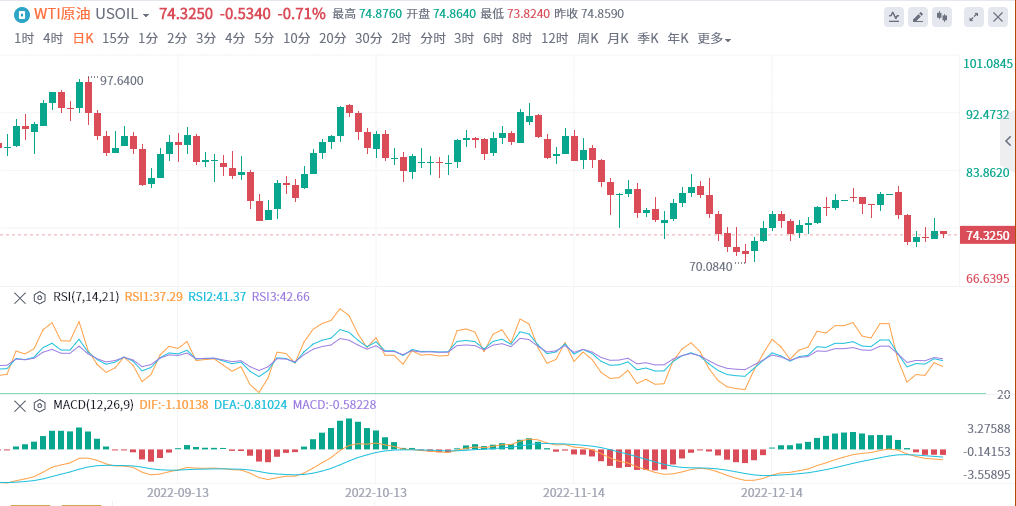Image resolution: width=1016 pixels, height=506 pixels.
Task: Click current price label 74.3250 on axis
Action: click(987, 236)
